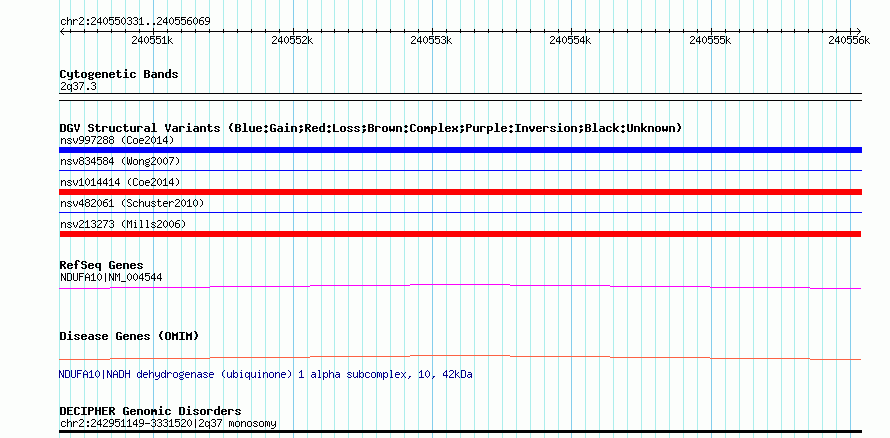Select the 240552k ruler tick label

(x=292, y=40)
